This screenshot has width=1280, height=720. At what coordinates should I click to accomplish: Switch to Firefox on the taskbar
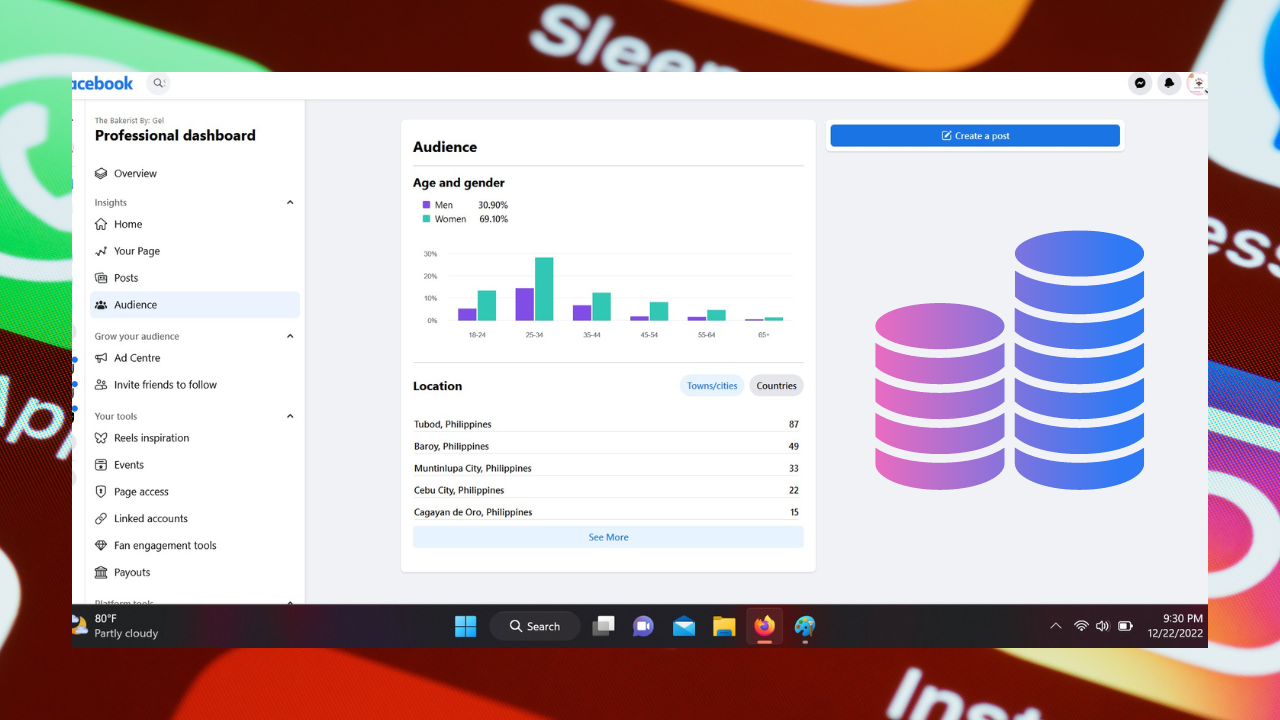(765, 626)
